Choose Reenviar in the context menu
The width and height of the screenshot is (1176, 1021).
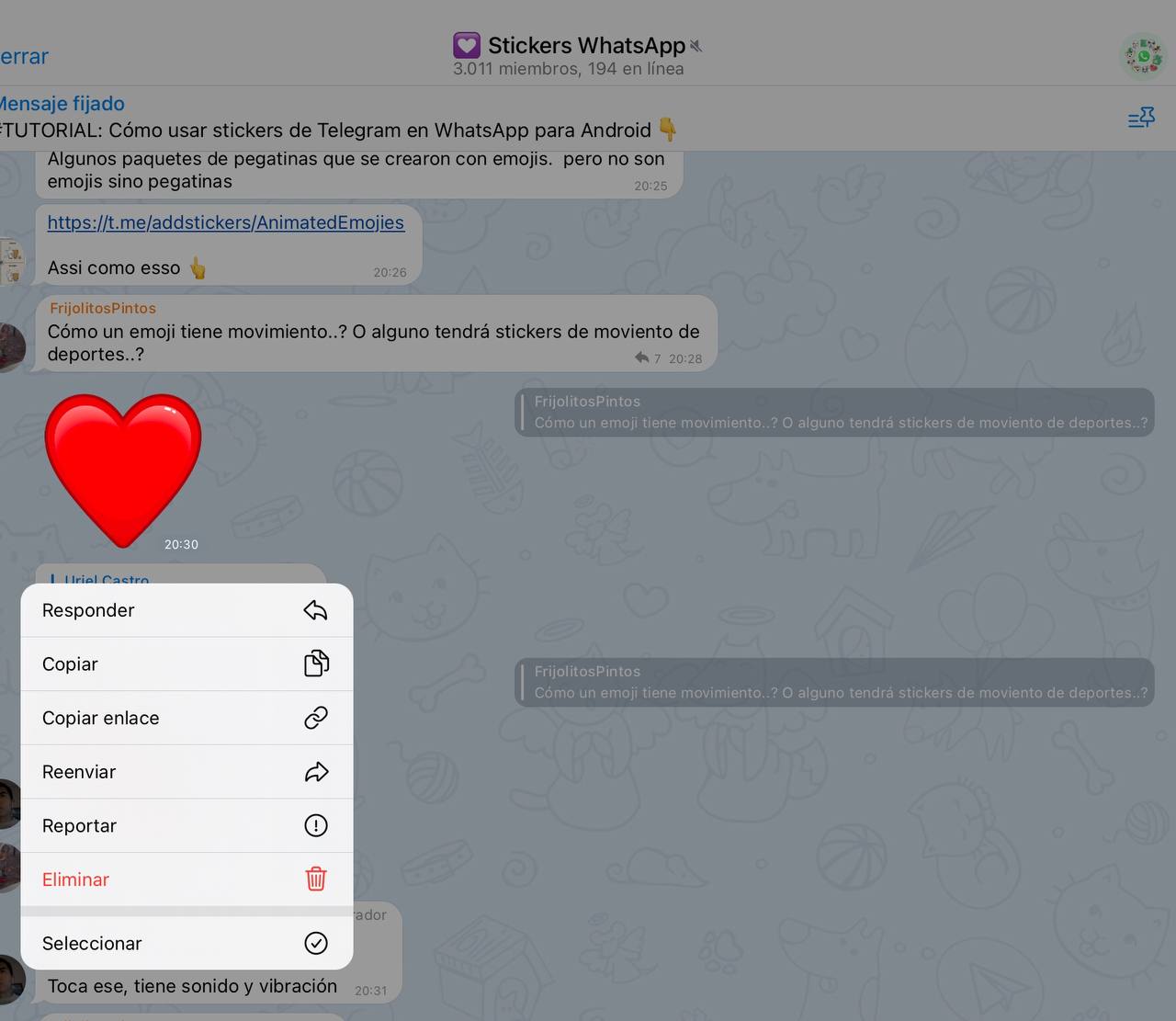187,772
